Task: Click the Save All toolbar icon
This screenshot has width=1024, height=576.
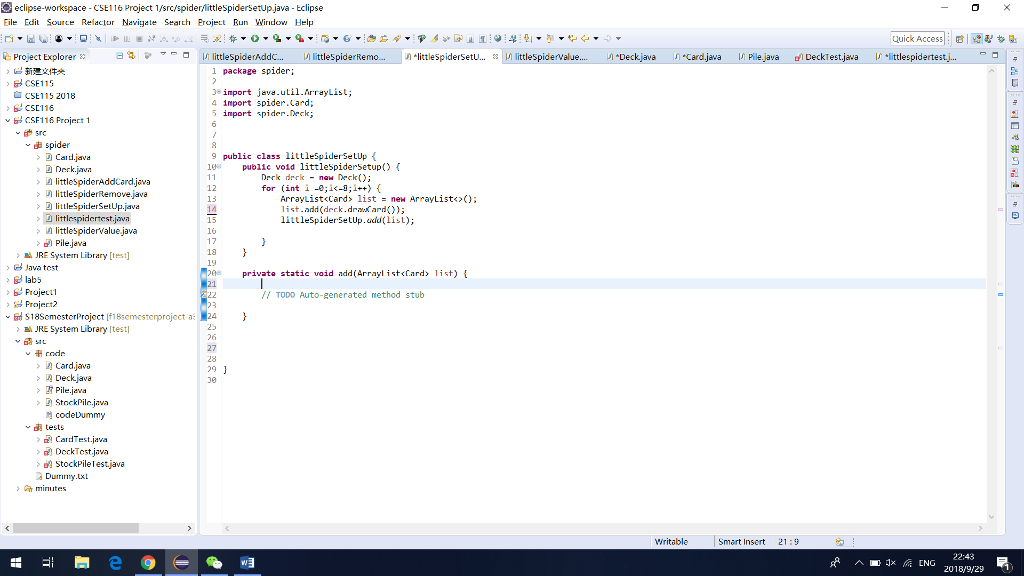Action: (x=43, y=38)
